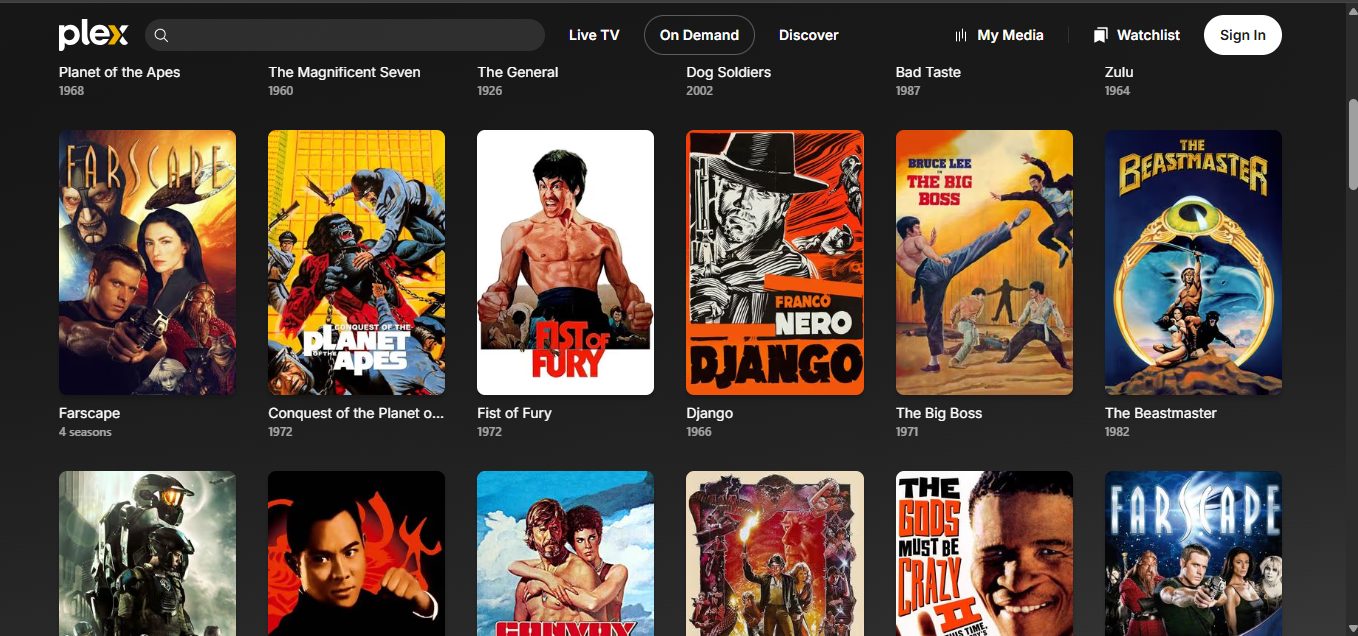Click the 'Zulu' title link

(1119, 72)
